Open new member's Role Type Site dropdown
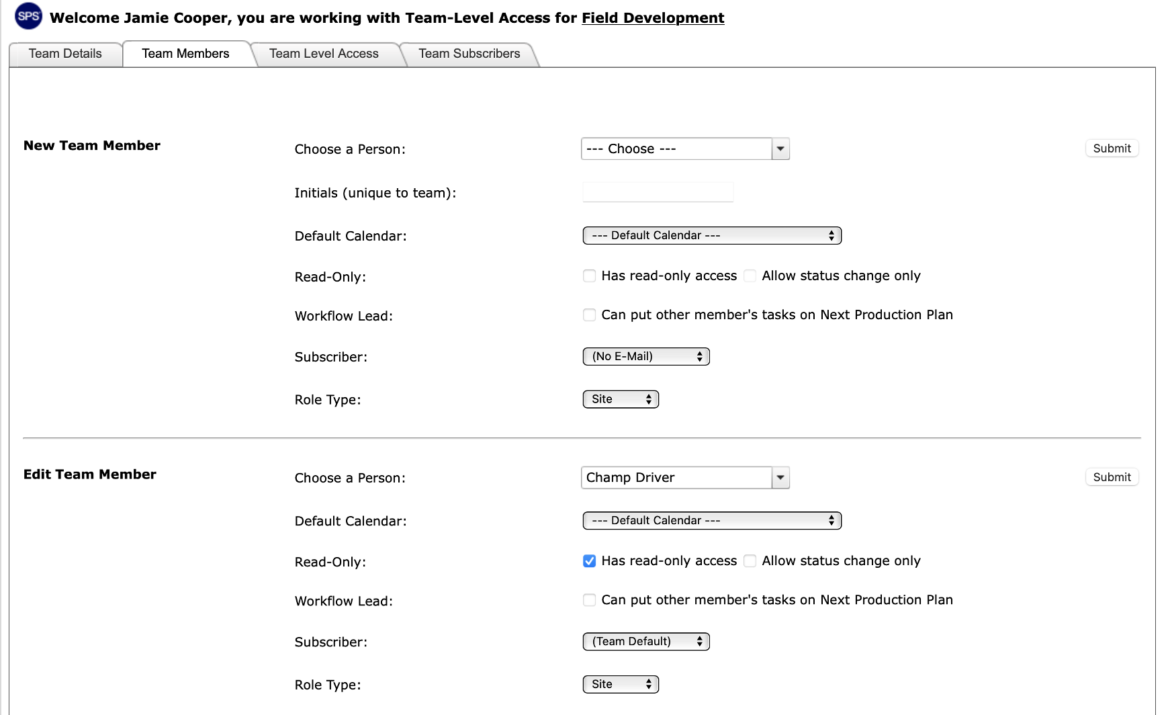1170x715 pixels. [621, 399]
